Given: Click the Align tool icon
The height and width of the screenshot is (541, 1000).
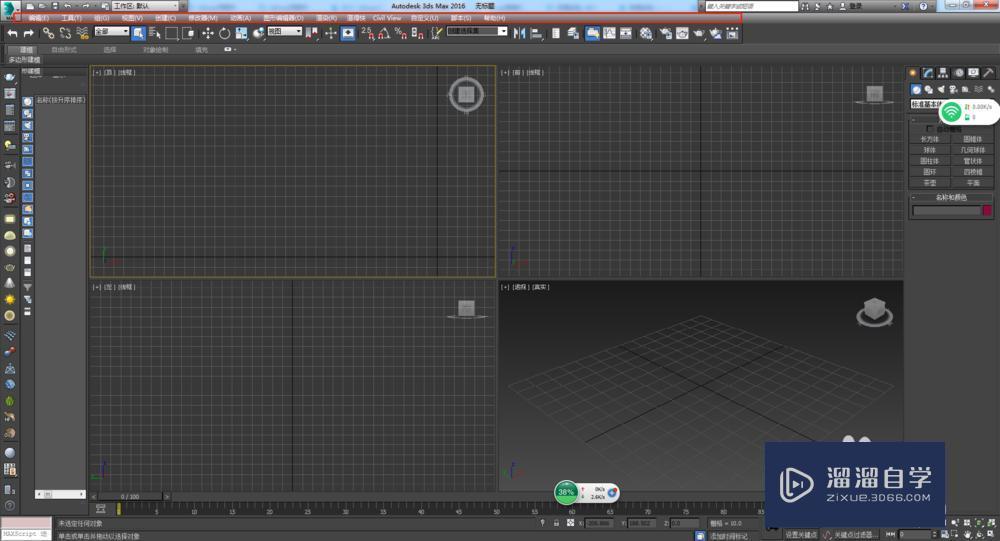Looking at the screenshot, I should (x=536, y=33).
